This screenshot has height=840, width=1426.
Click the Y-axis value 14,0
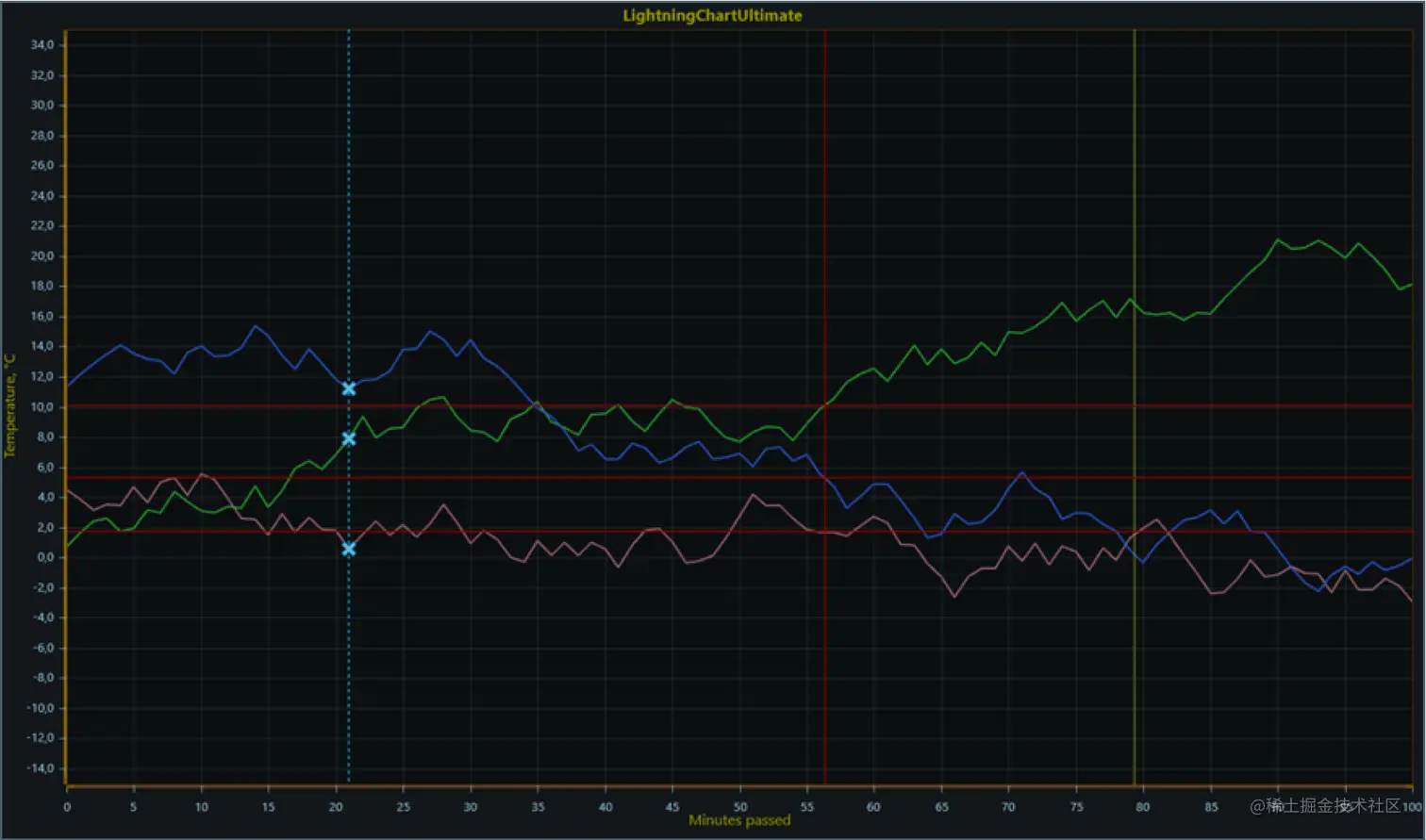(x=42, y=347)
